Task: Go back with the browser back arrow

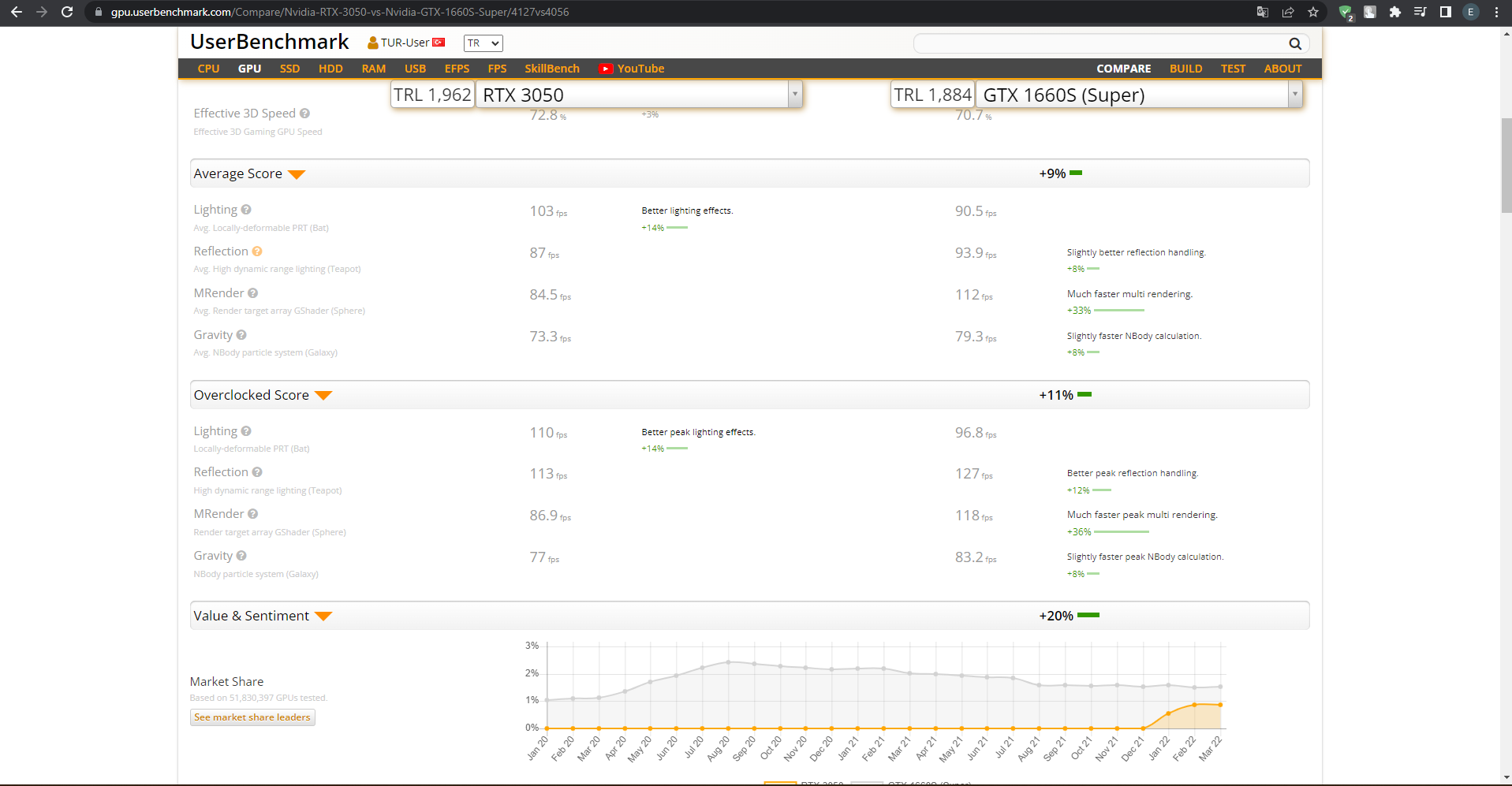Action: (16, 12)
